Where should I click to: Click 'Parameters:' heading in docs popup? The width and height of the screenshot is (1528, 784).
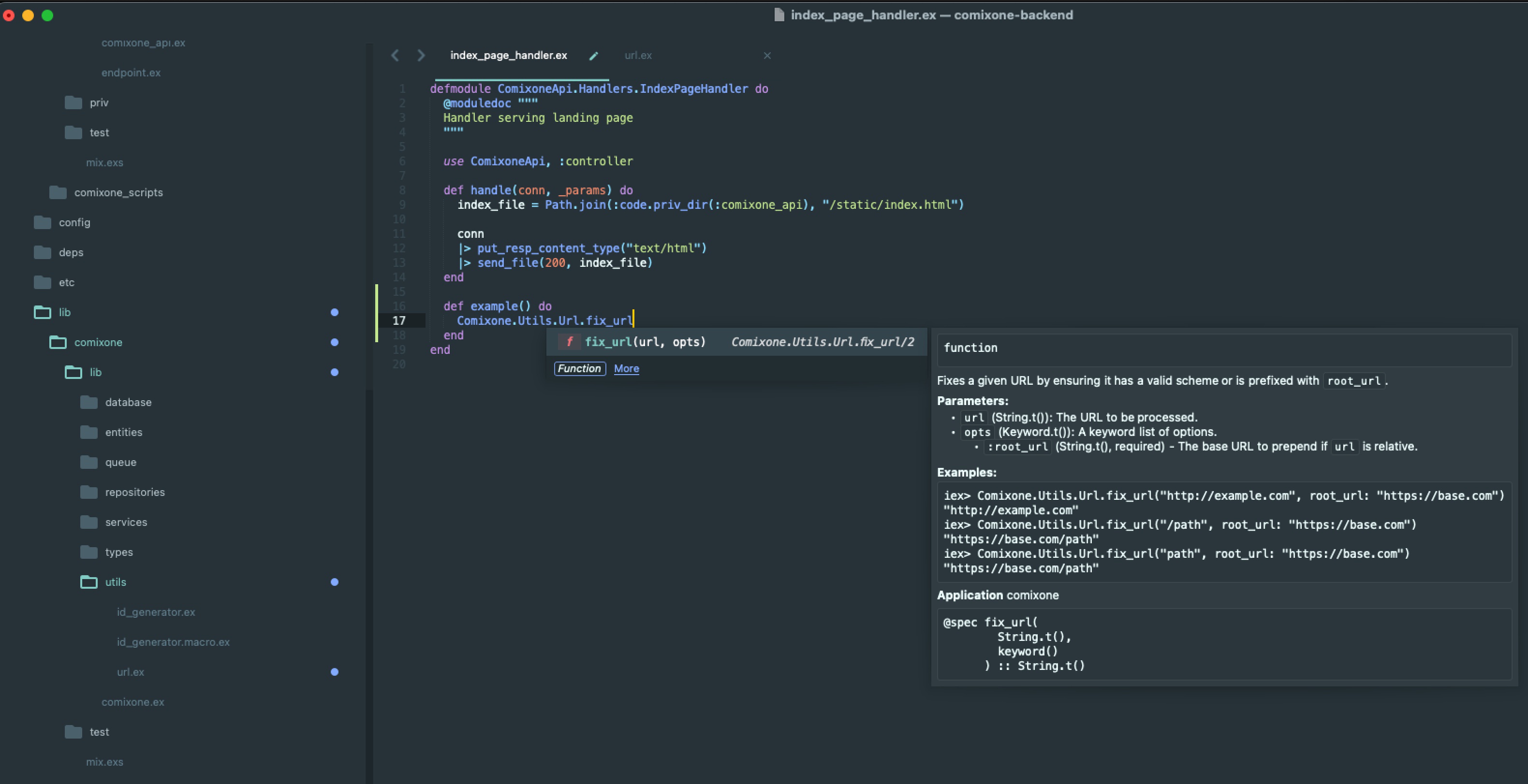click(x=972, y=401)
